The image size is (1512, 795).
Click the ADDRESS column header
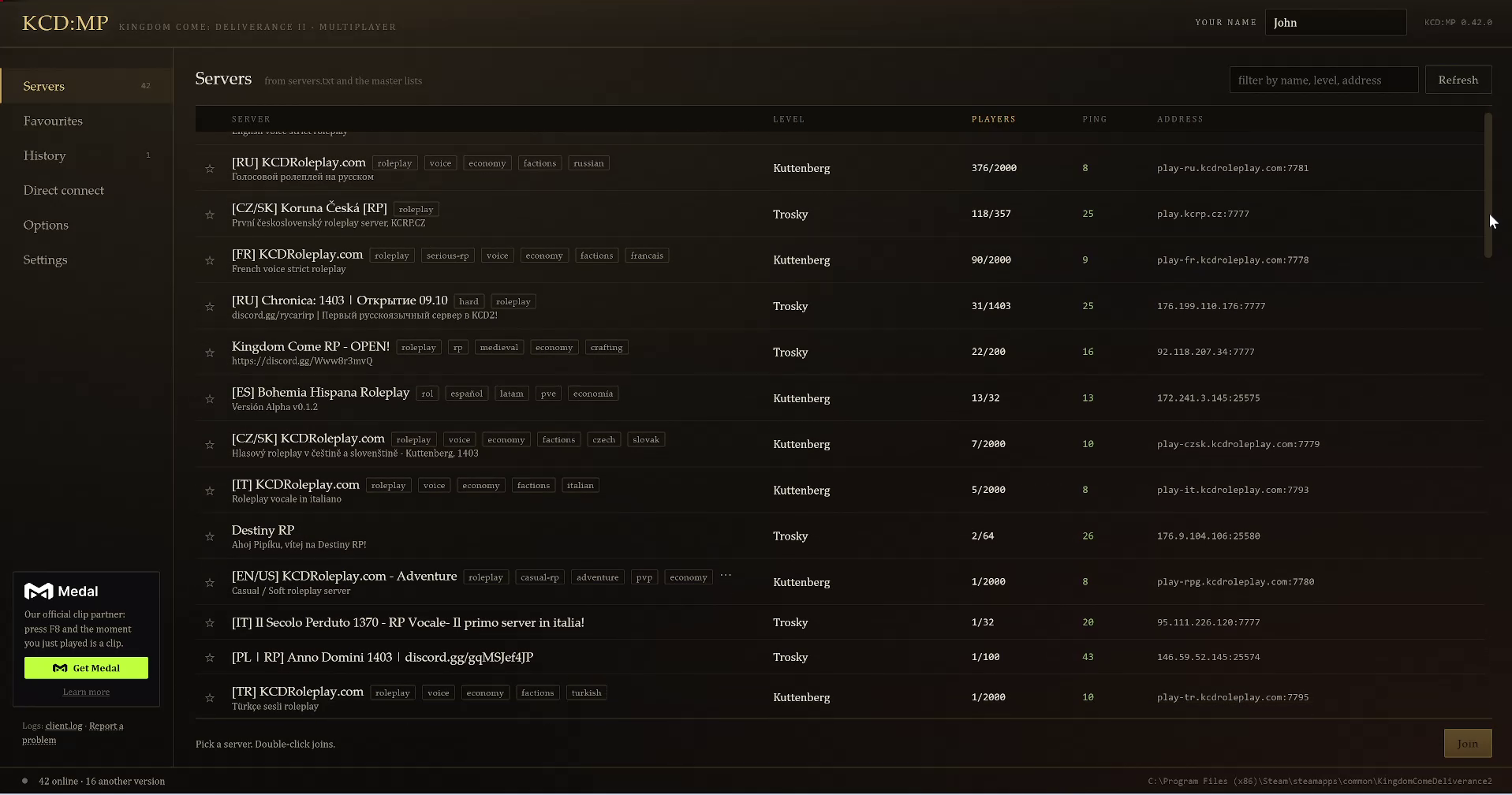[1180, 119]
